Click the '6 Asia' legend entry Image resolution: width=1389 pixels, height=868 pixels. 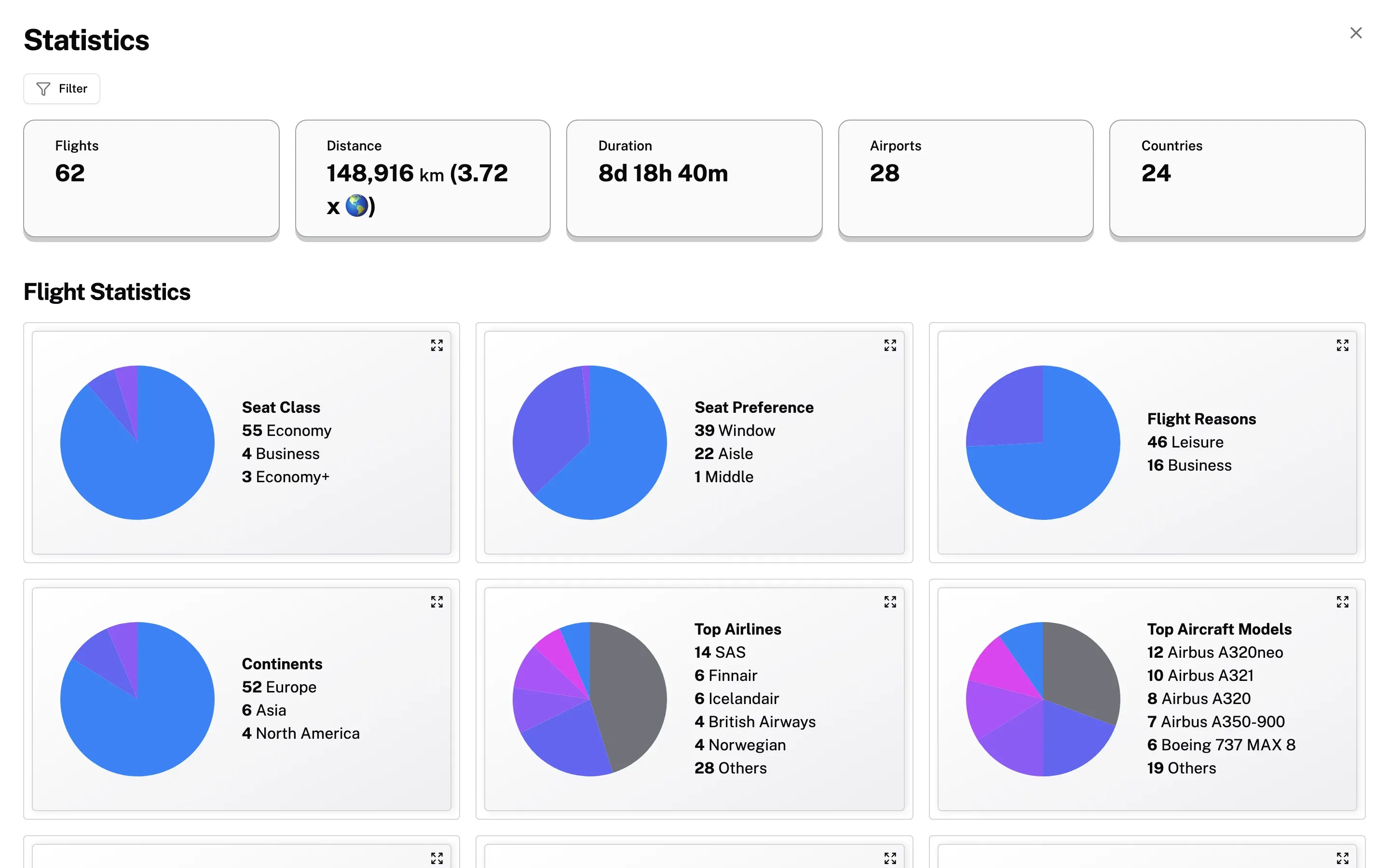pos(264,710)
